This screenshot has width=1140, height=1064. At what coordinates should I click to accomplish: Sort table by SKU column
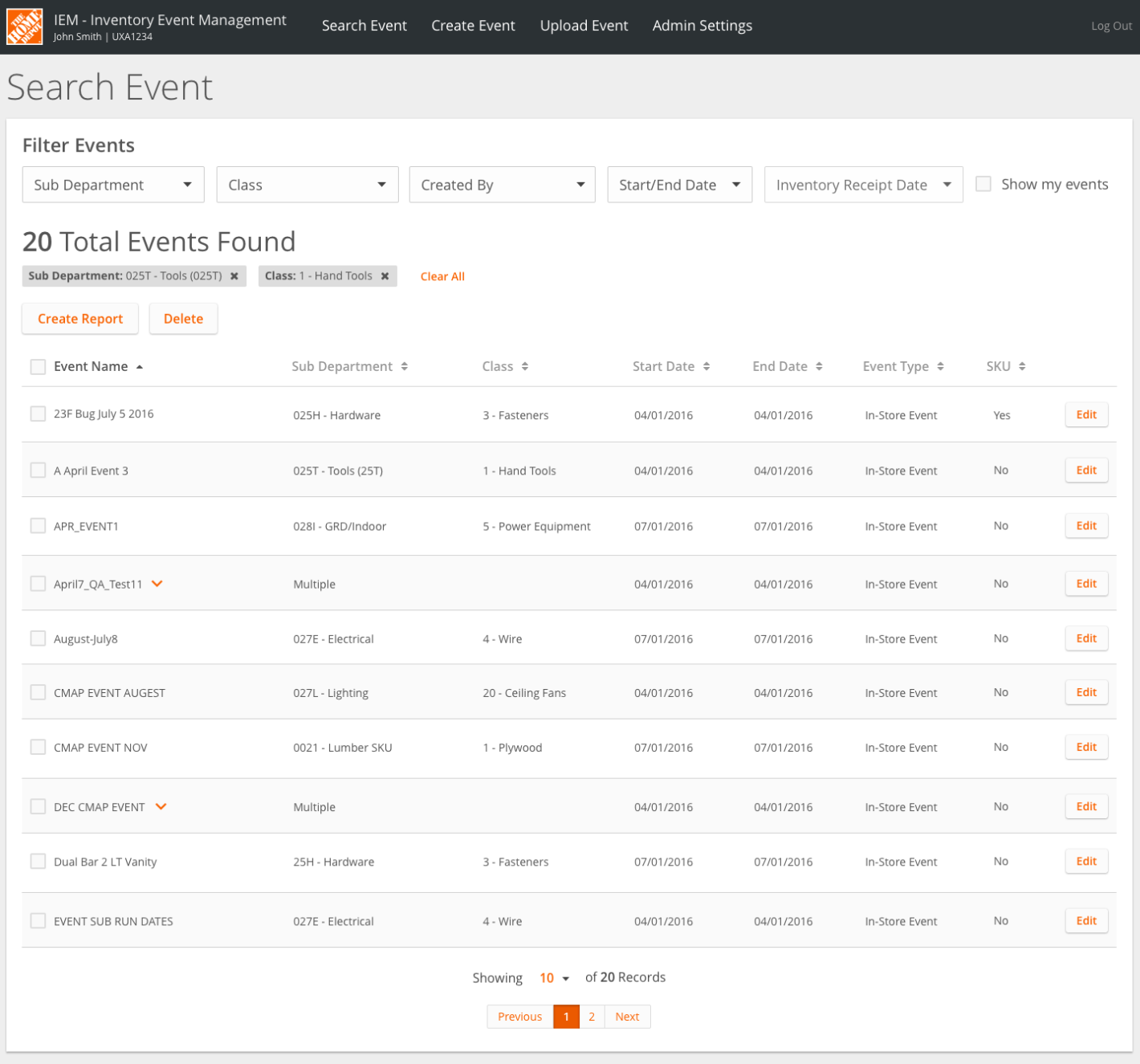point(1022,367)
